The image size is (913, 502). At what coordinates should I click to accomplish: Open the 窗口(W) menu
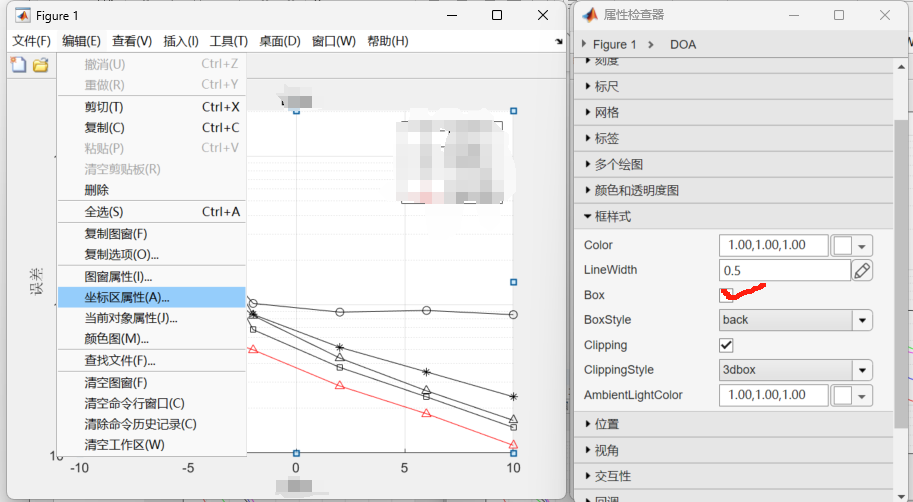[x=334, y=41]
